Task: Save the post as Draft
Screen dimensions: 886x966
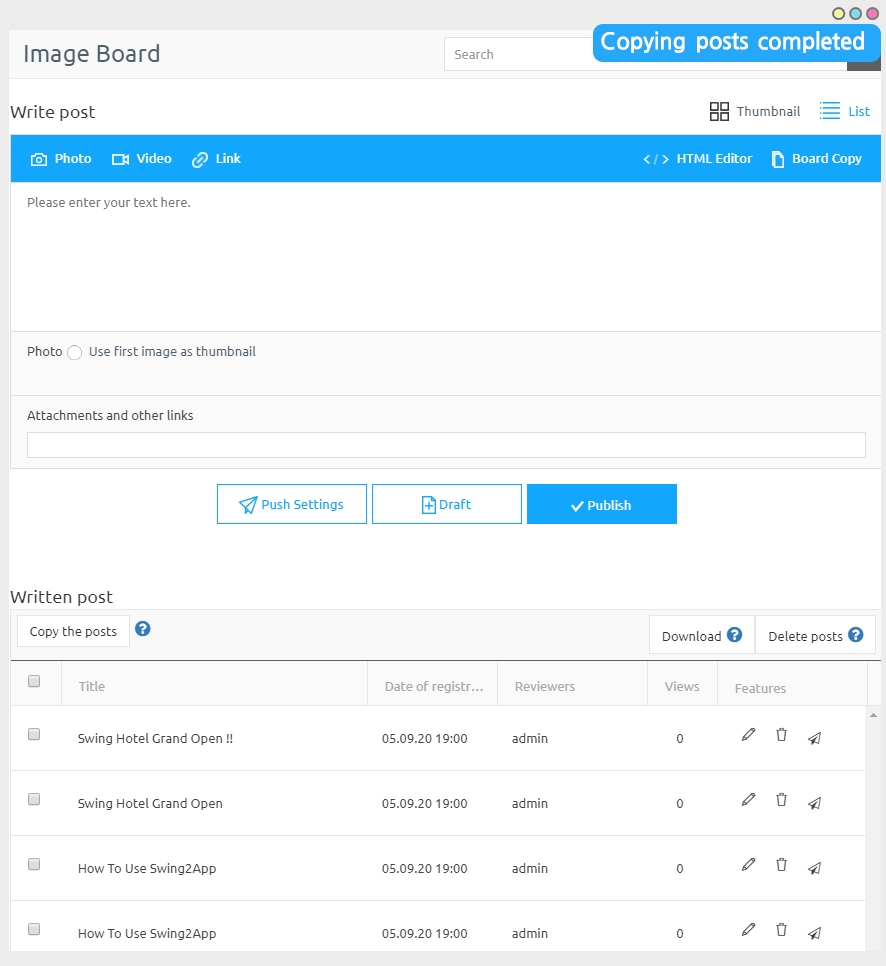Action: [446, 505]
